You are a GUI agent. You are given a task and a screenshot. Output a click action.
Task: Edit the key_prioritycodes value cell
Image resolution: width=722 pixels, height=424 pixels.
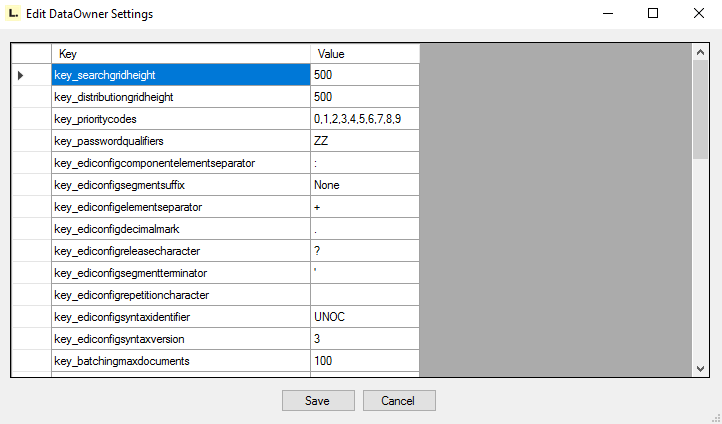(364, 119)
